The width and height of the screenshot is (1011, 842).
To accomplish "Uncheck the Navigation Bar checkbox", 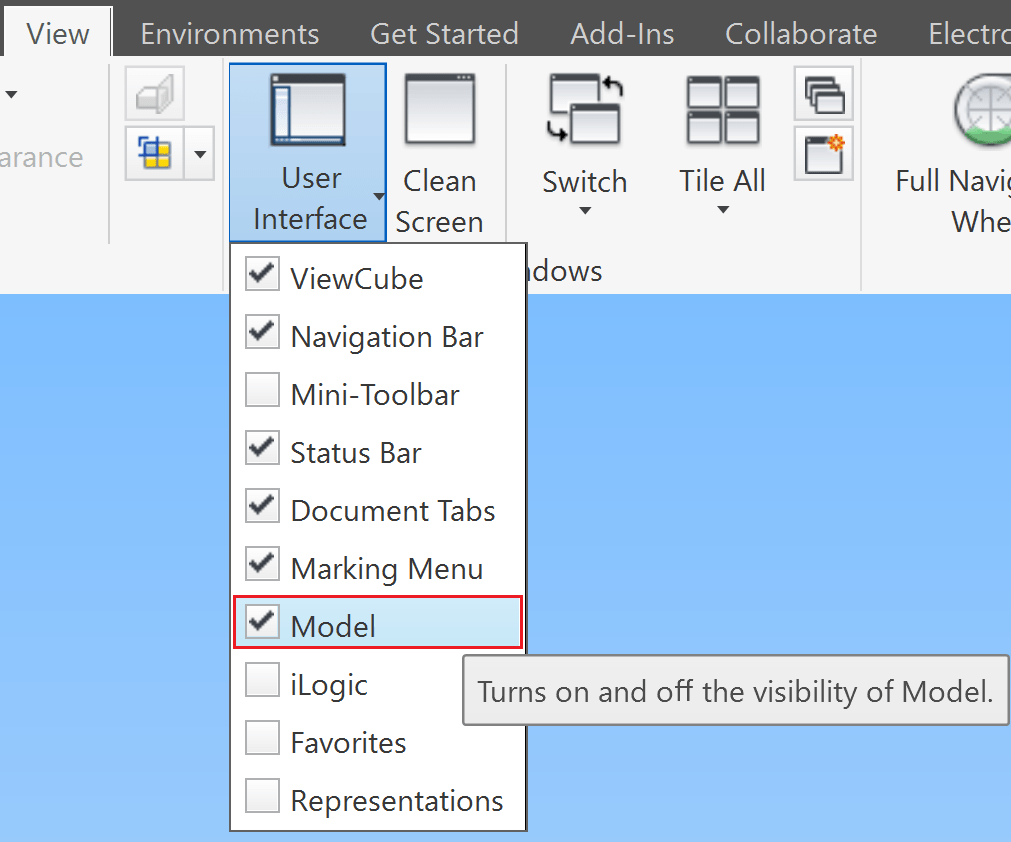I will [x=262, y=332].
